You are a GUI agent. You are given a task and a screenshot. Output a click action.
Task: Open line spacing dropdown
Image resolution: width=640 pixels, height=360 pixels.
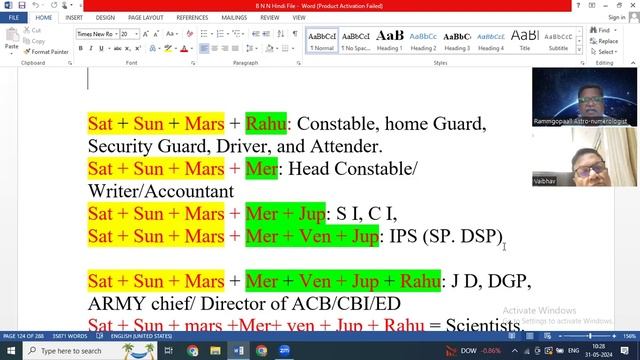click(x=251, y=49)
